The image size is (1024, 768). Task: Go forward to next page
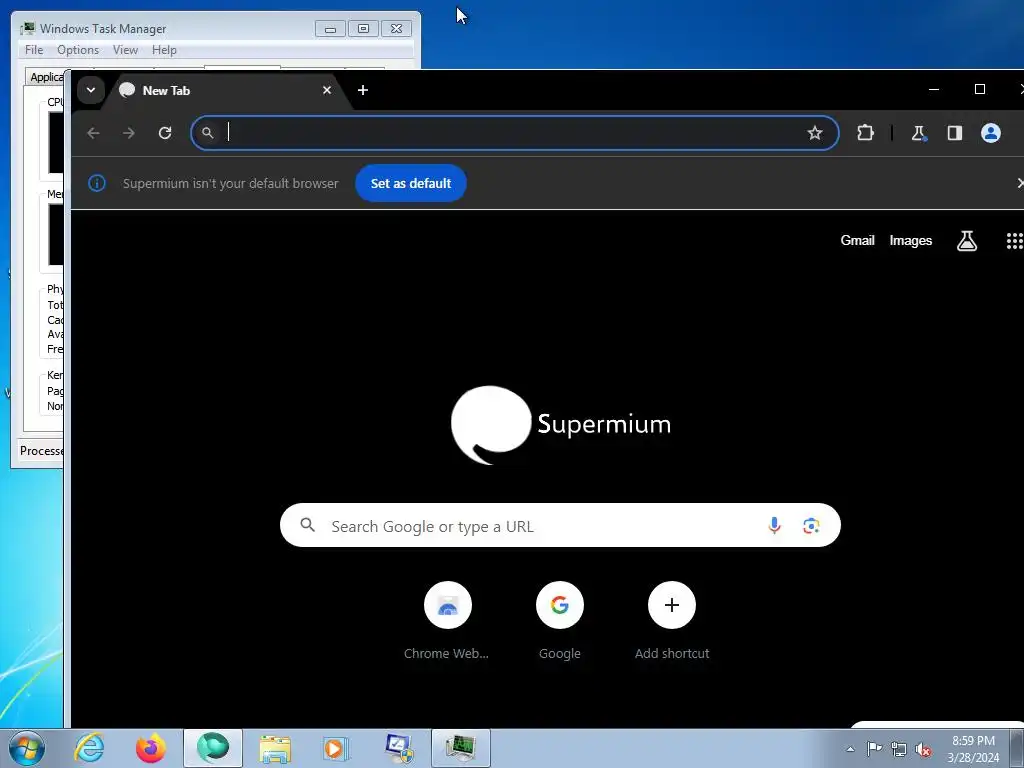click(x=129, y=133)
